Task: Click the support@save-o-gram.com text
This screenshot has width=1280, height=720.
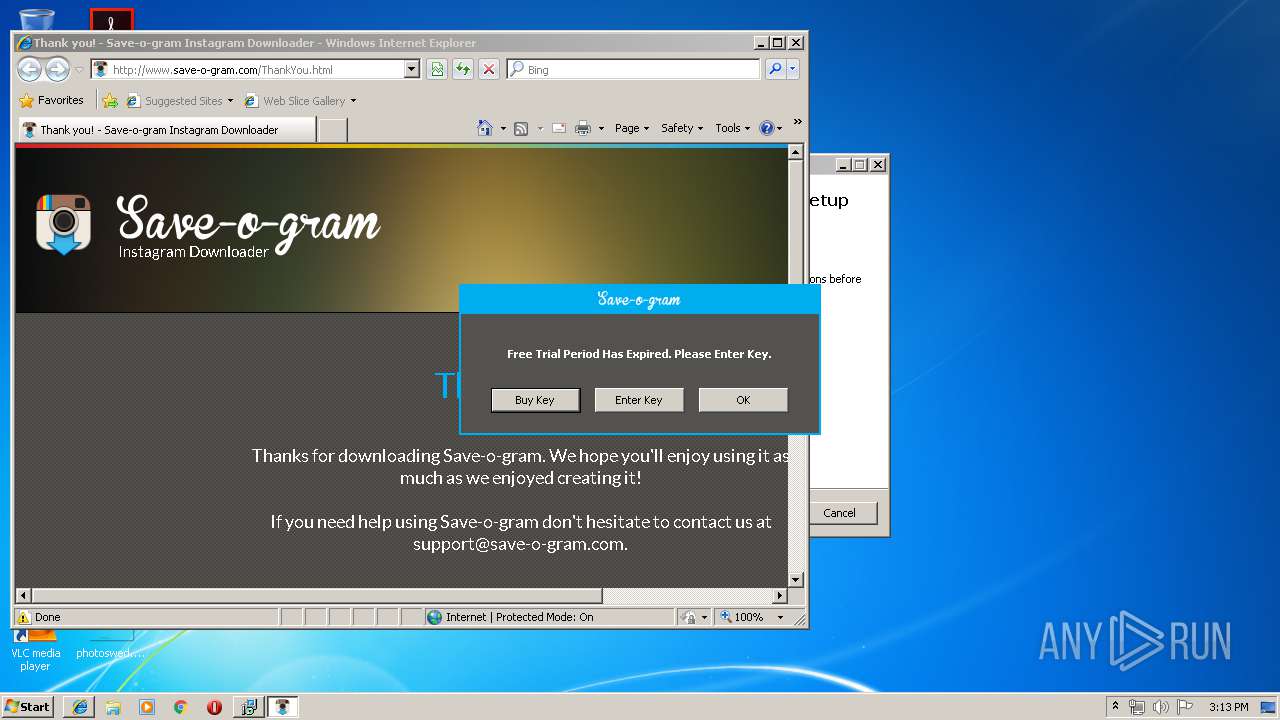Action: pyautogui.click(x=520, y=544)
